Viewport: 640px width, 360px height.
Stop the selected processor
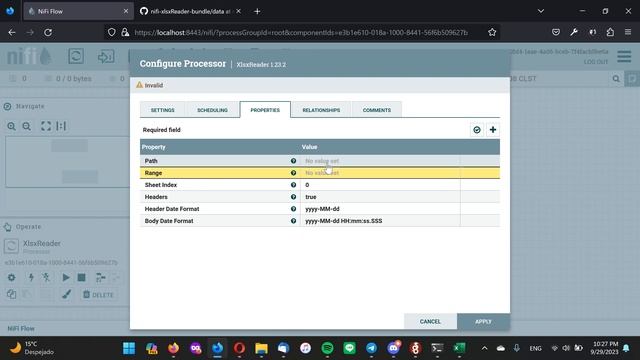tap(82, 278)
